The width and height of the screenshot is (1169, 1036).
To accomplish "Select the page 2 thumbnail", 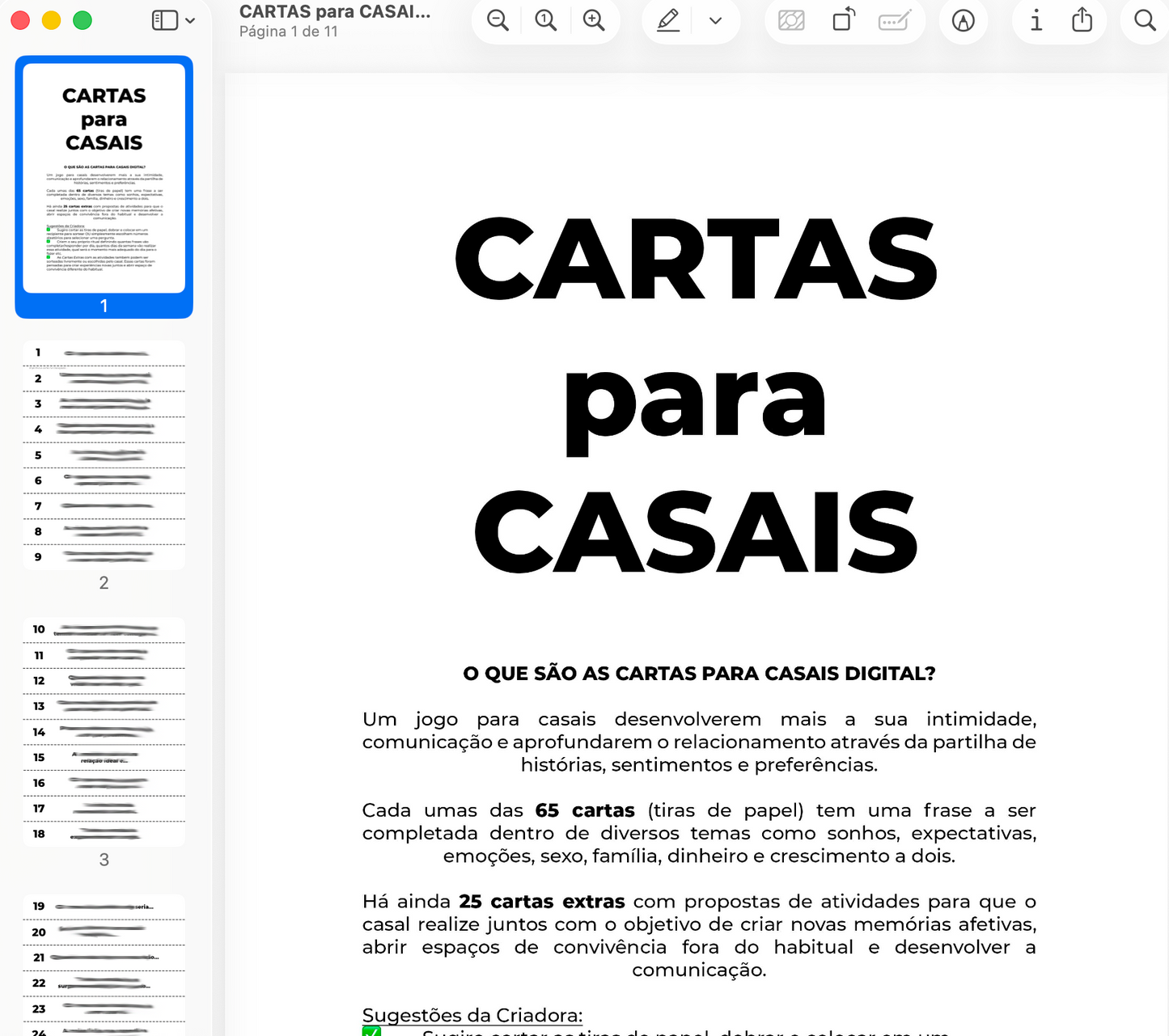I will pyautogui.click(x=104, y=455).
